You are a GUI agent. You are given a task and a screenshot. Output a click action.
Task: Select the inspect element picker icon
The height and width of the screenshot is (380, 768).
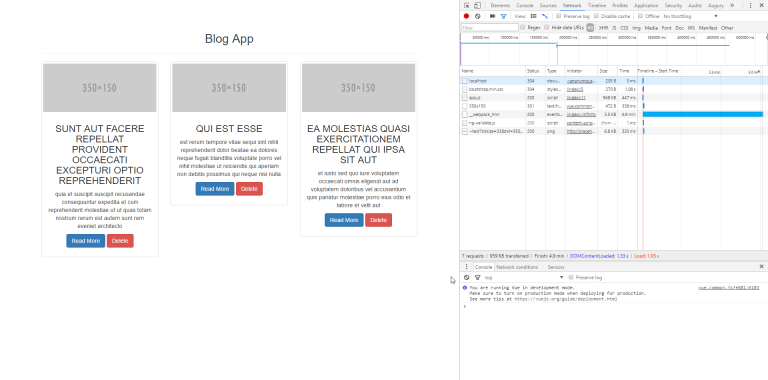point(467,5)
